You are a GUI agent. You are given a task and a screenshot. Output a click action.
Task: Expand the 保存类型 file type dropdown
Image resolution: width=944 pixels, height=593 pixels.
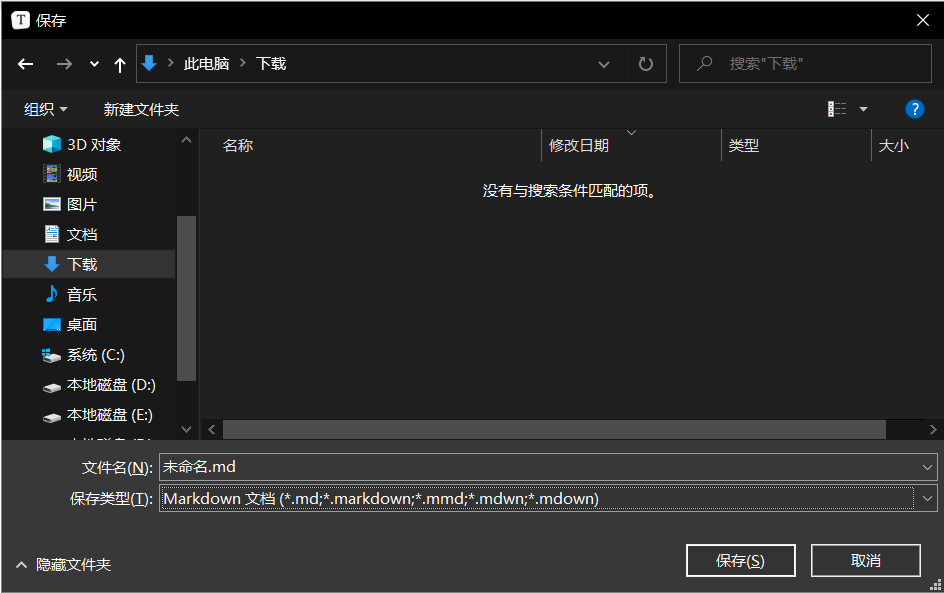point(927,498)
